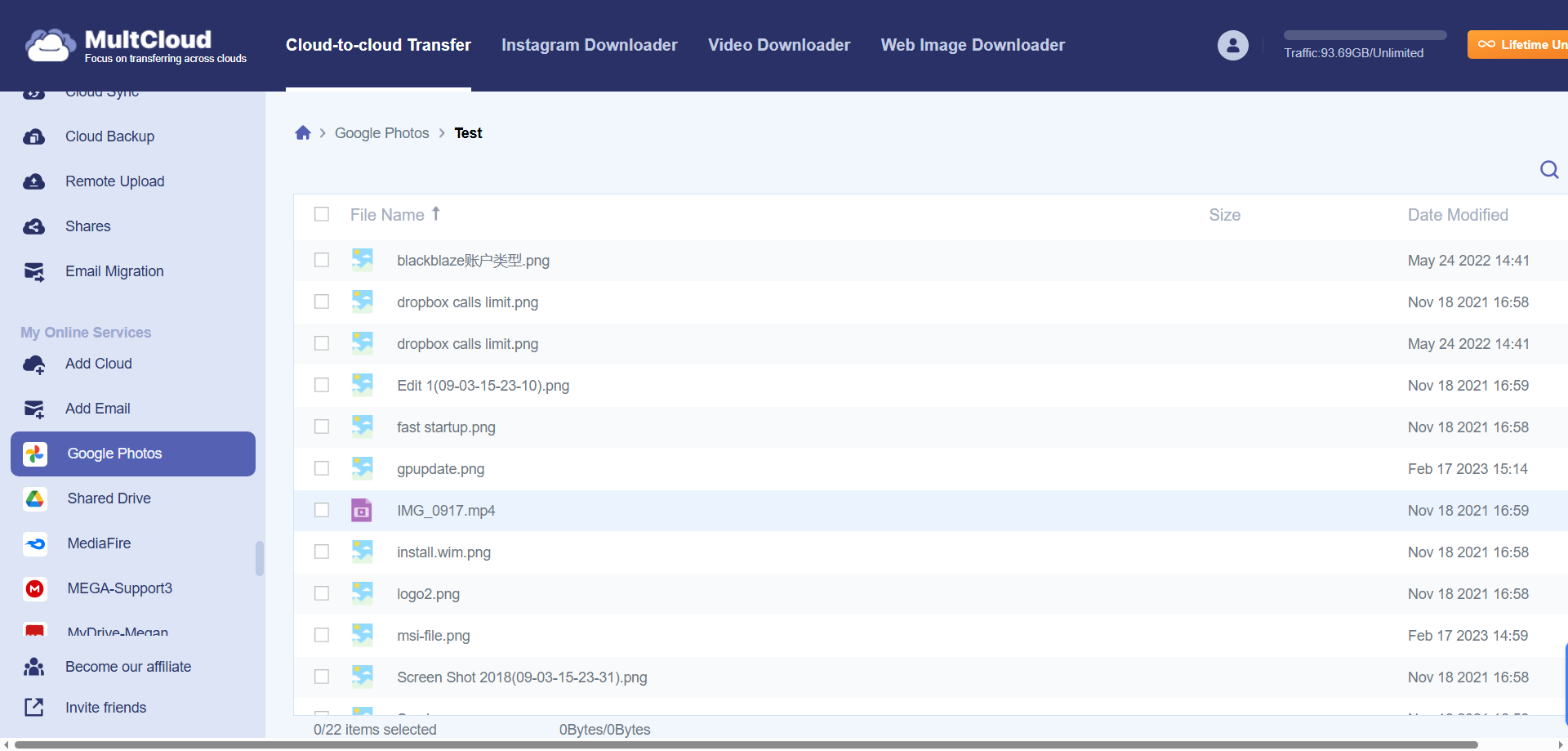1568x751 pixels.
Task: Click the traffic usage progress bar
Action: click(1365, 35)
